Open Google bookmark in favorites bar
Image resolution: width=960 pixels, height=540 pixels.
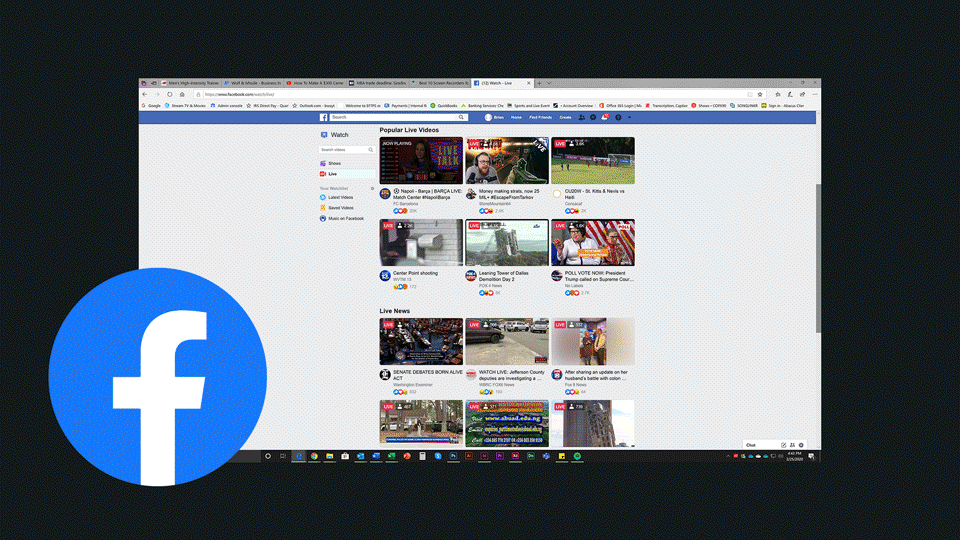151,106
